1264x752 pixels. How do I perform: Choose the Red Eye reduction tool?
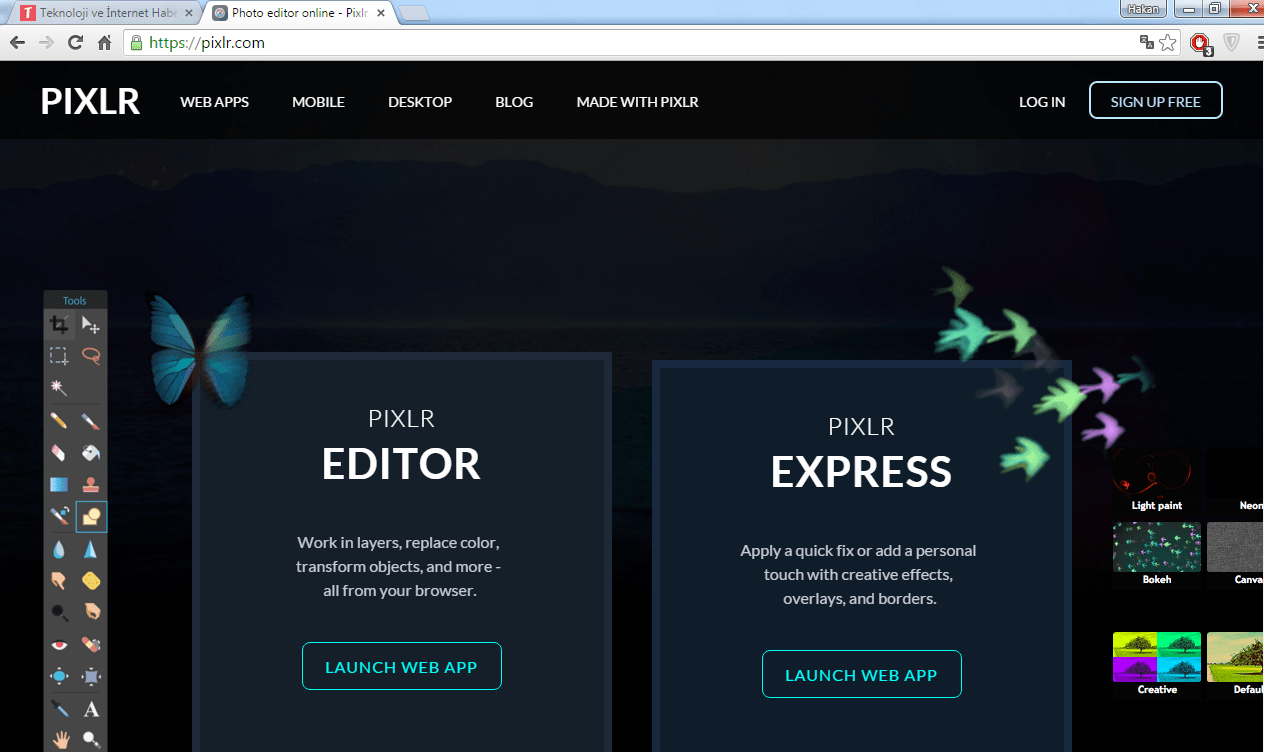point(60,645)
